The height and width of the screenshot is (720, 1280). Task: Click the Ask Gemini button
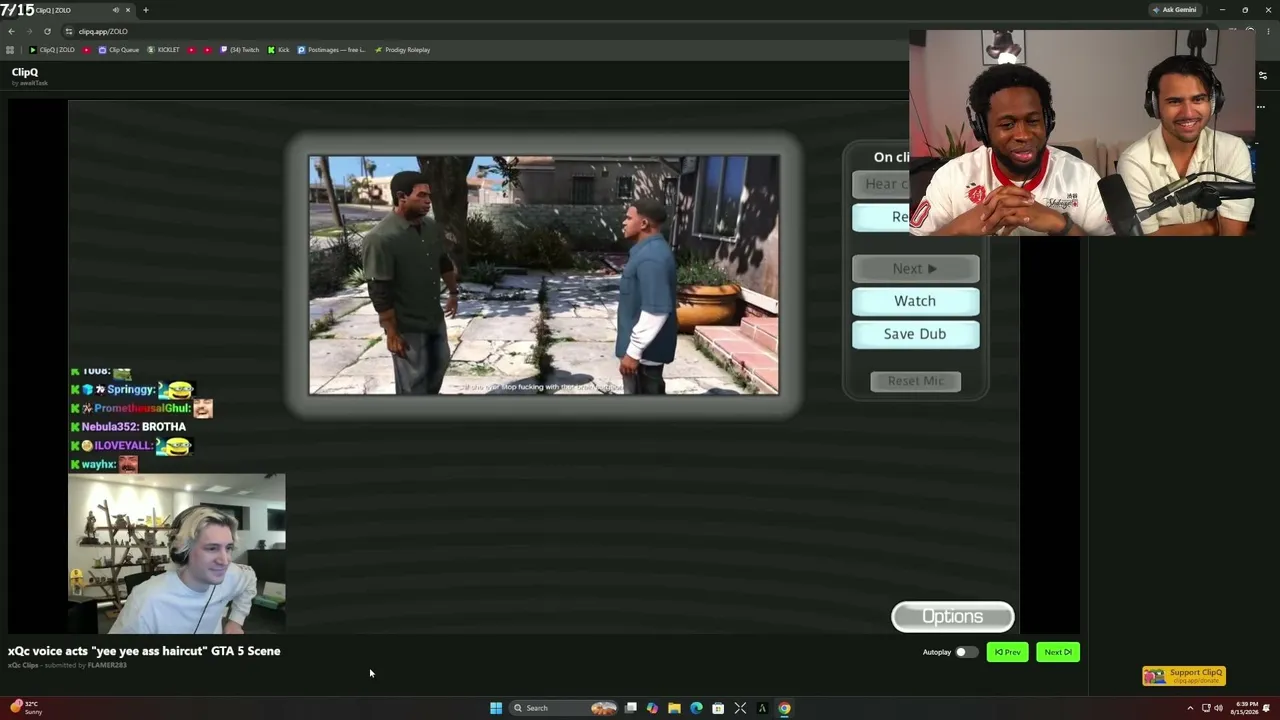point(1174,10)
